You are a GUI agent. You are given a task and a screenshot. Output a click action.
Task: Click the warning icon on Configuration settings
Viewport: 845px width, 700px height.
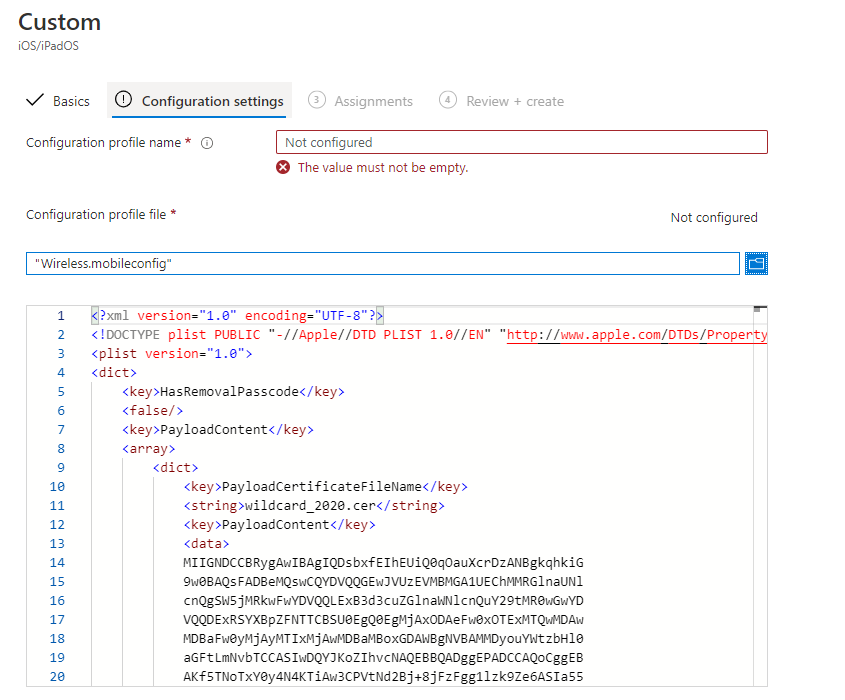click(x=124, y=100)
